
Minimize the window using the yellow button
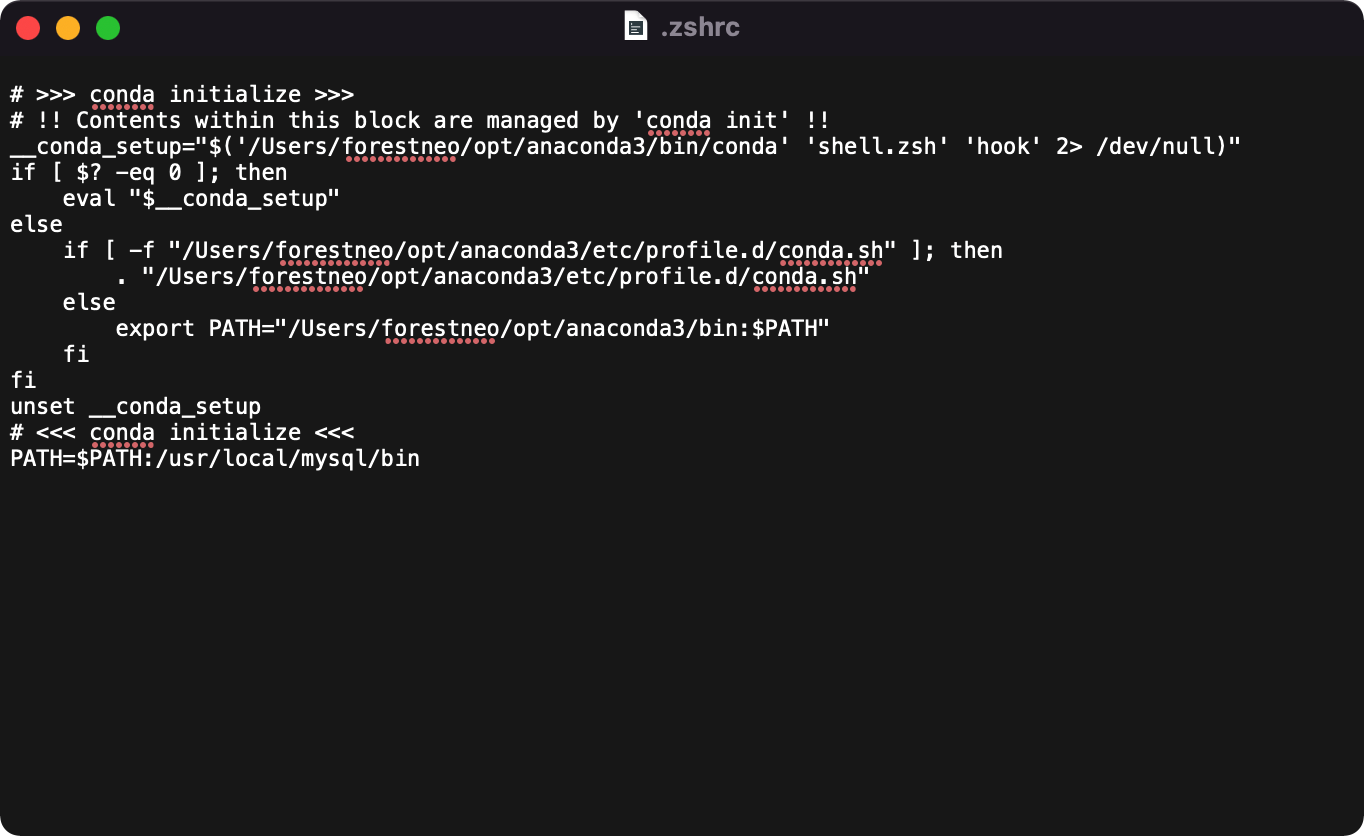click(68, 28)
